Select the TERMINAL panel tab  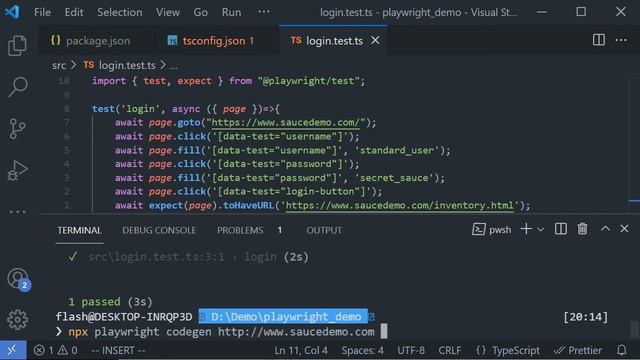(79, 230)
